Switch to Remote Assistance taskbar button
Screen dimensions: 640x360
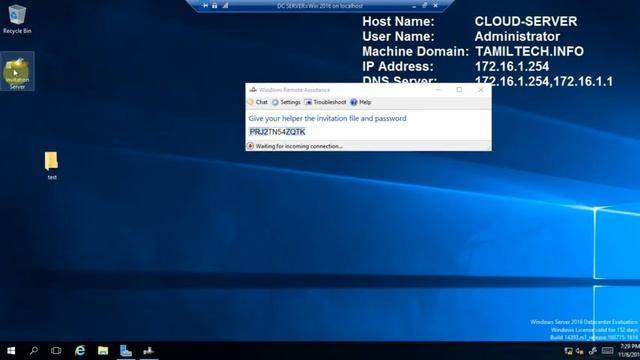coord(149,351)
